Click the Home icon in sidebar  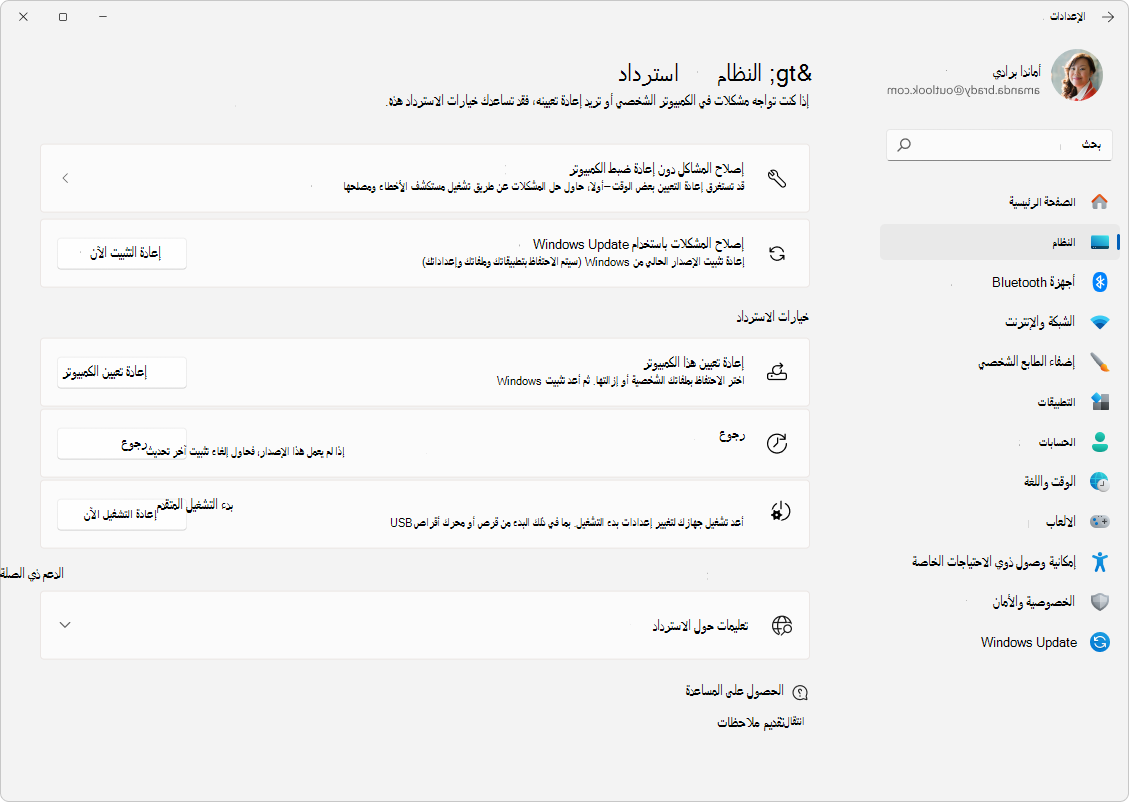pyautogui.click(x=1100, y=201)
